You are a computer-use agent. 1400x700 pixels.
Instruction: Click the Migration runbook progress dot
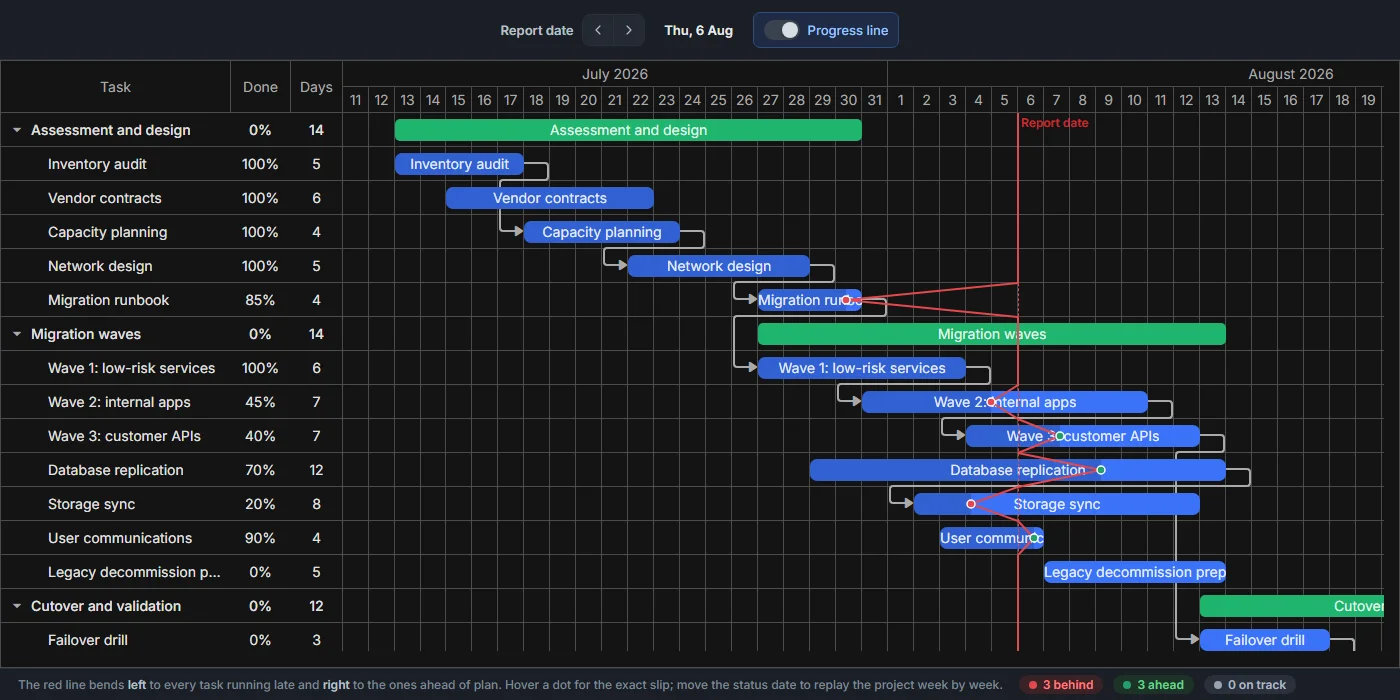click(846, 300)
